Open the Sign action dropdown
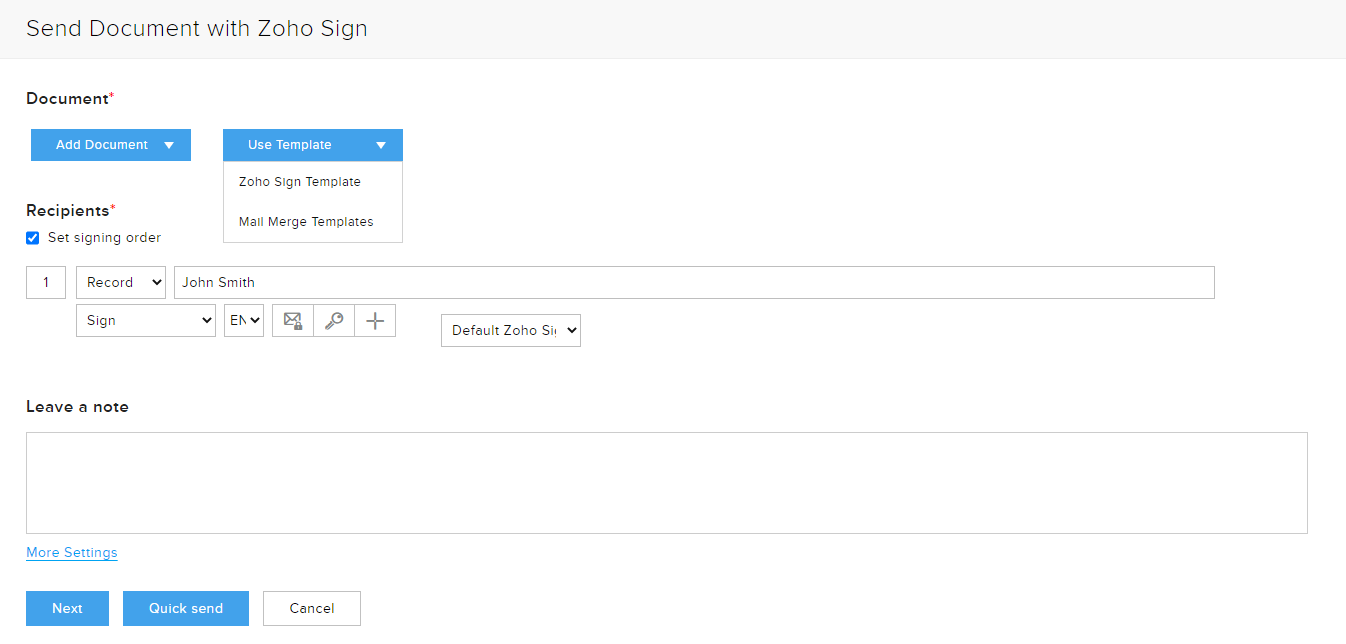The width and height of the screenshot is (1346, 644). (x=146, y=320)
